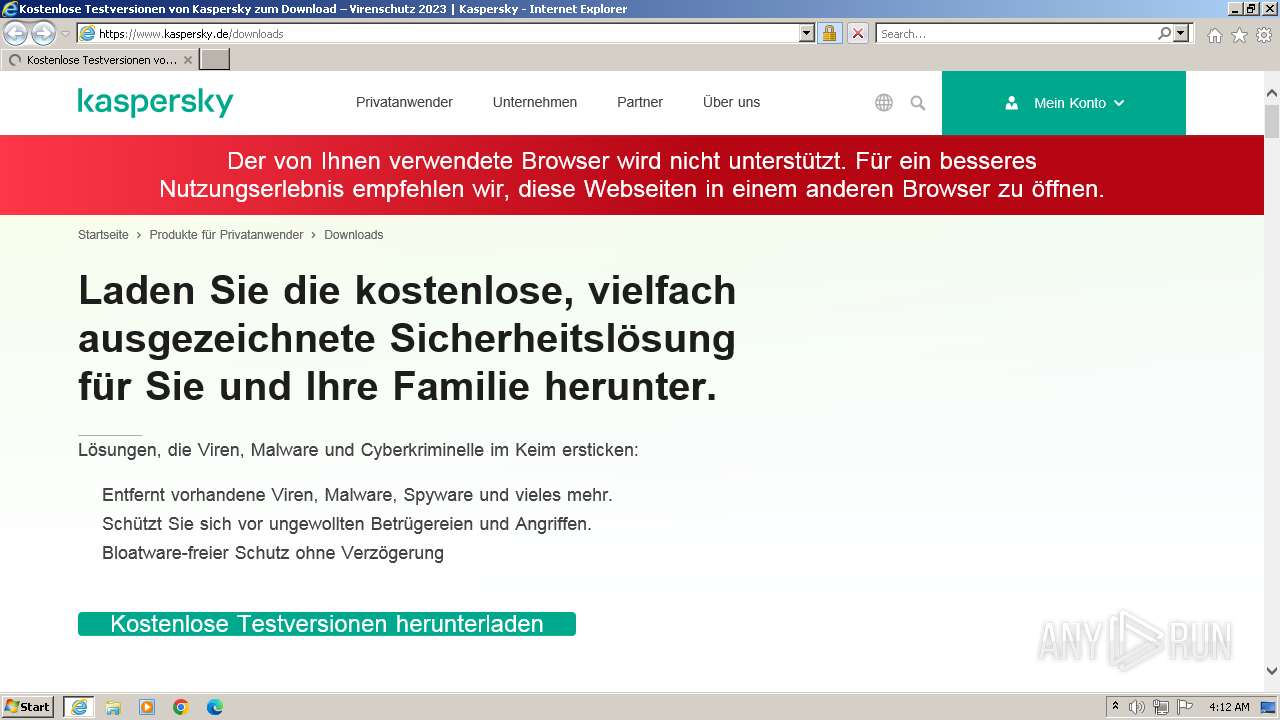
Task: Click the globe language selector icon
Action: tap(884, 102)
